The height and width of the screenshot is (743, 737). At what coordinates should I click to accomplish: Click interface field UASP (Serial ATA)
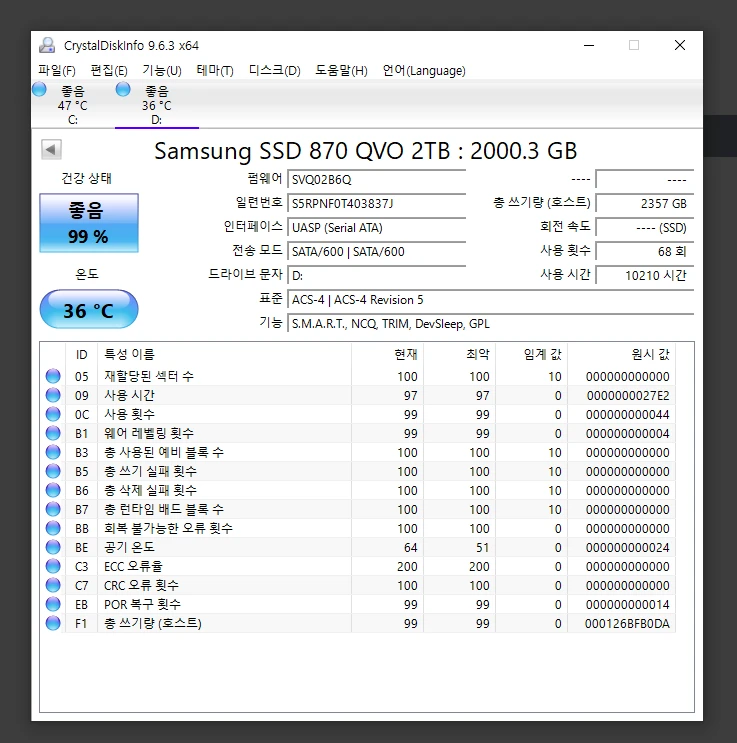click(x=377, y=227)
